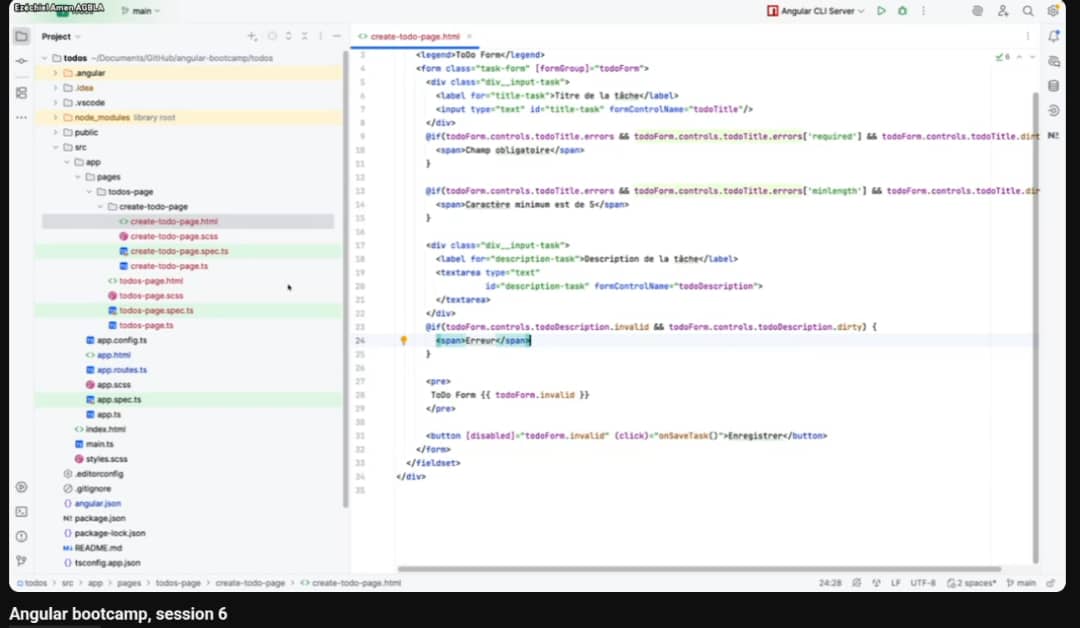Open Project panel options kebab menu

320,36
